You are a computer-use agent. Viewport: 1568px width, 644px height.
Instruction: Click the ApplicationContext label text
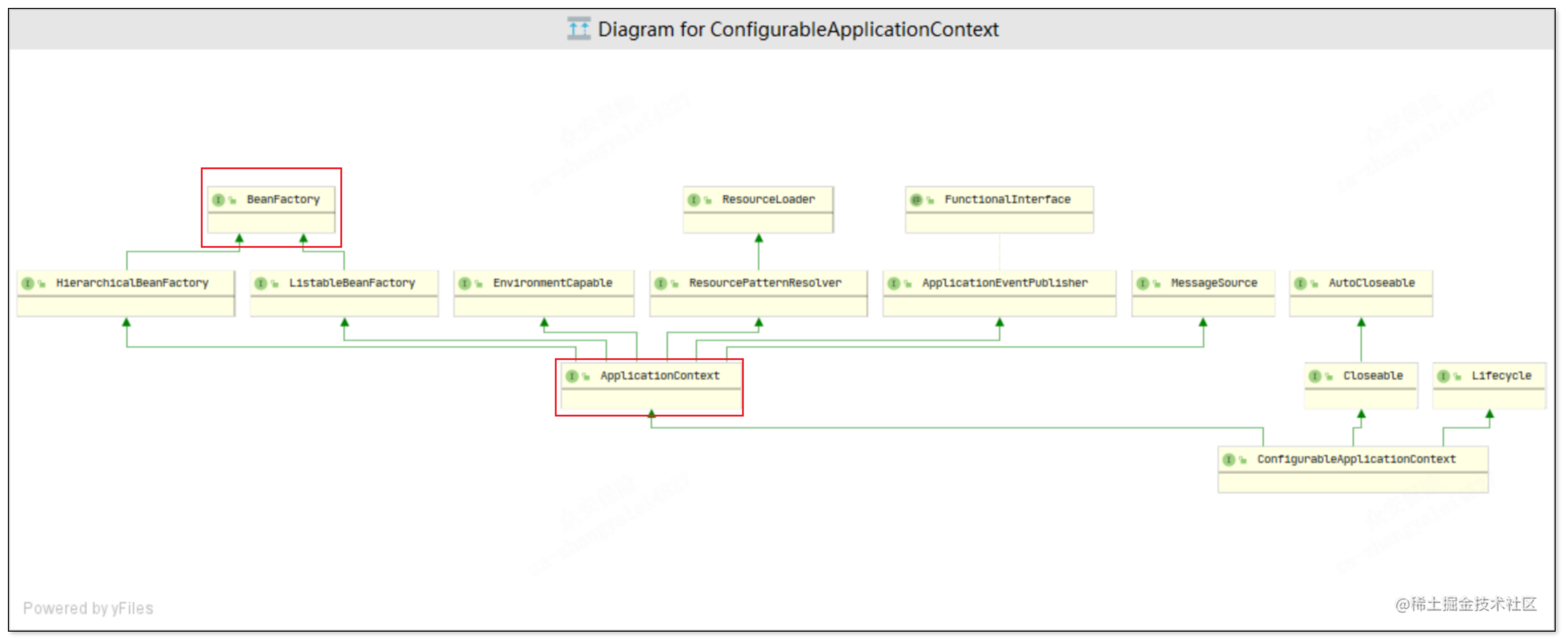coord(660,376)
